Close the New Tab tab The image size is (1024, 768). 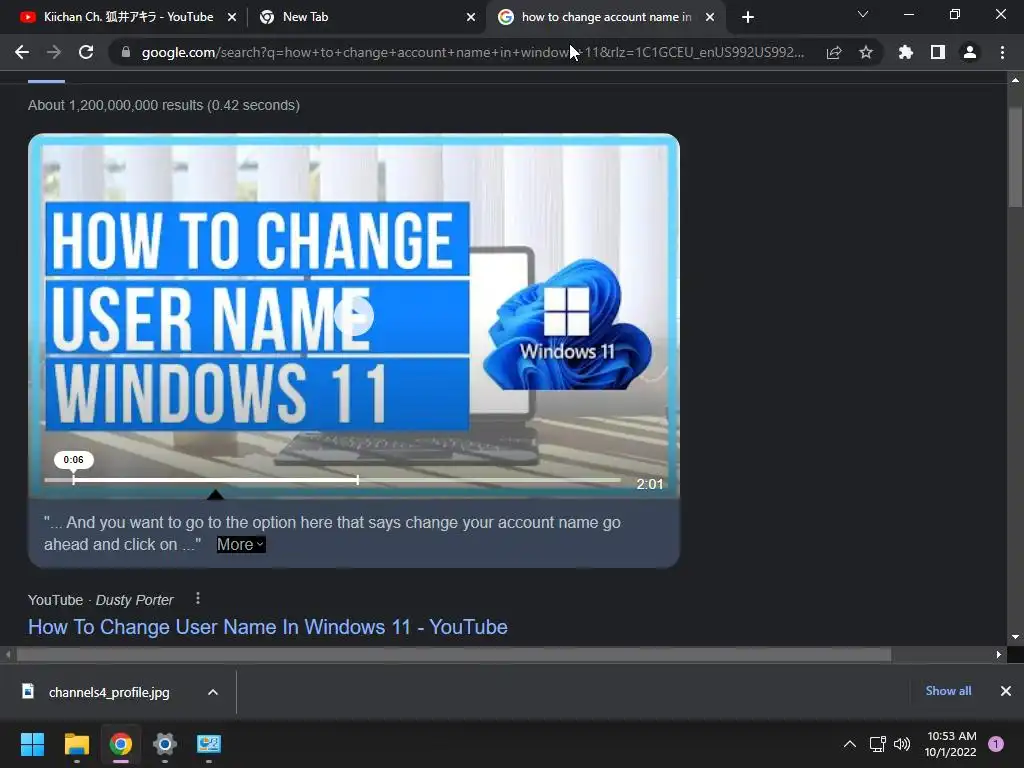tap(471, 18)
